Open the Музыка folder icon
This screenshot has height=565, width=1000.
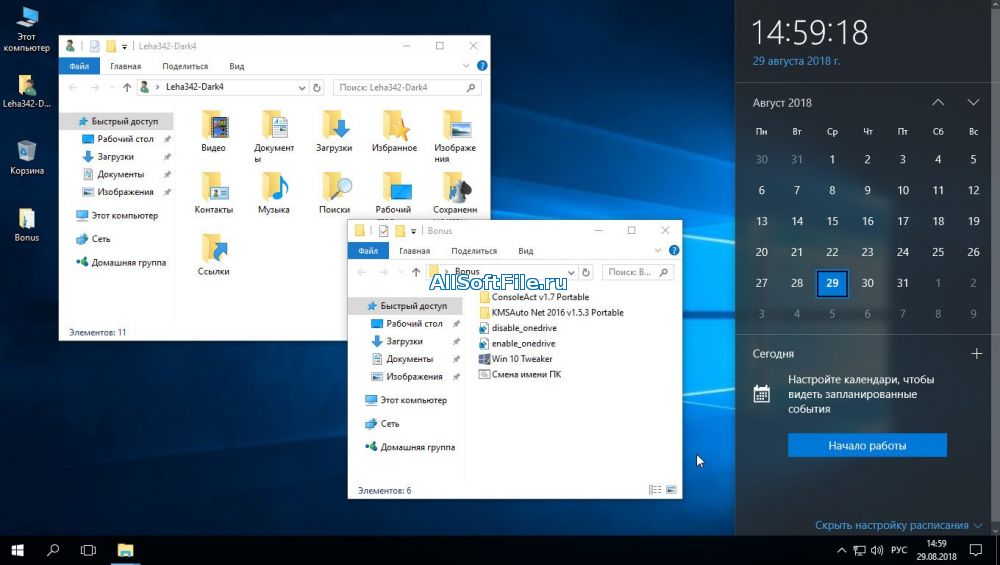pyautogui.click(x=273, y=191)
